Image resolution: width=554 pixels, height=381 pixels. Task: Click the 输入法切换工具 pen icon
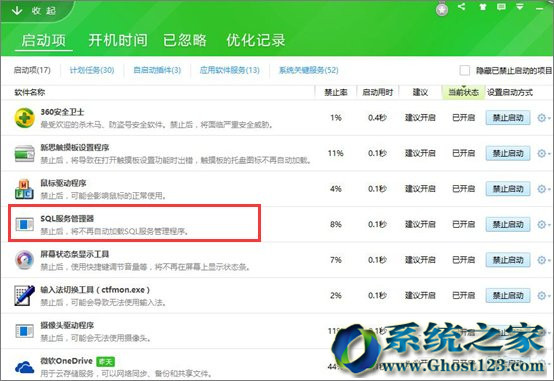coord(24,295)
